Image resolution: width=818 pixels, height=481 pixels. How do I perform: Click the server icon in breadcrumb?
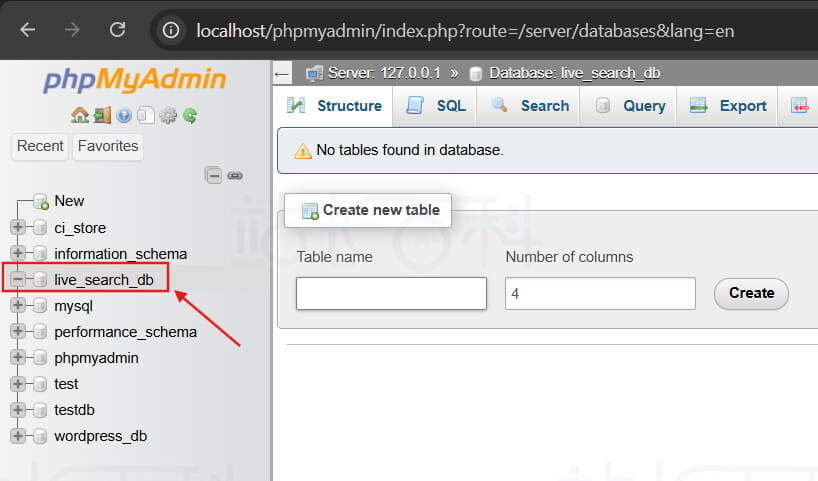tap(315, 74)
